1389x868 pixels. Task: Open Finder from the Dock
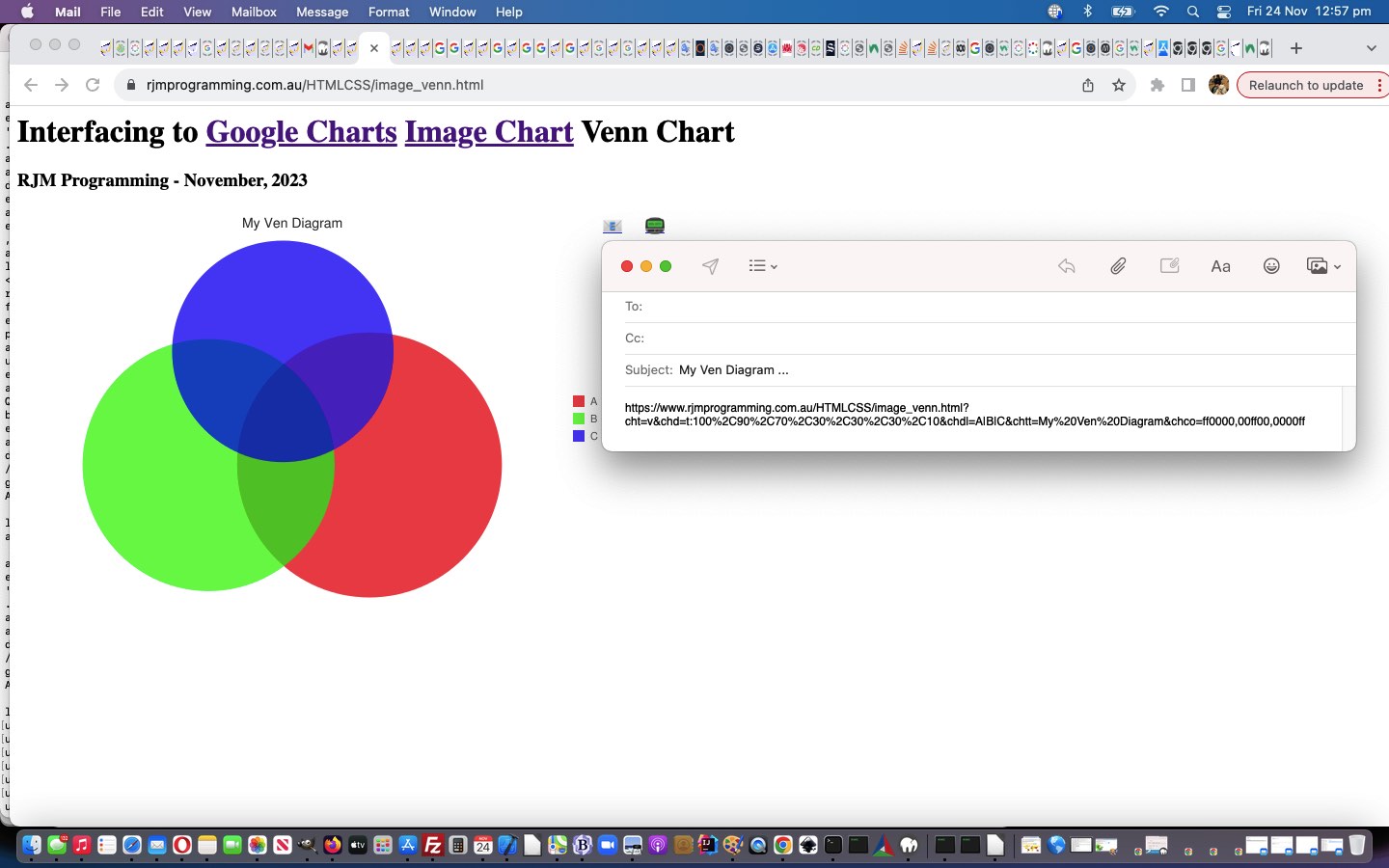32,846
